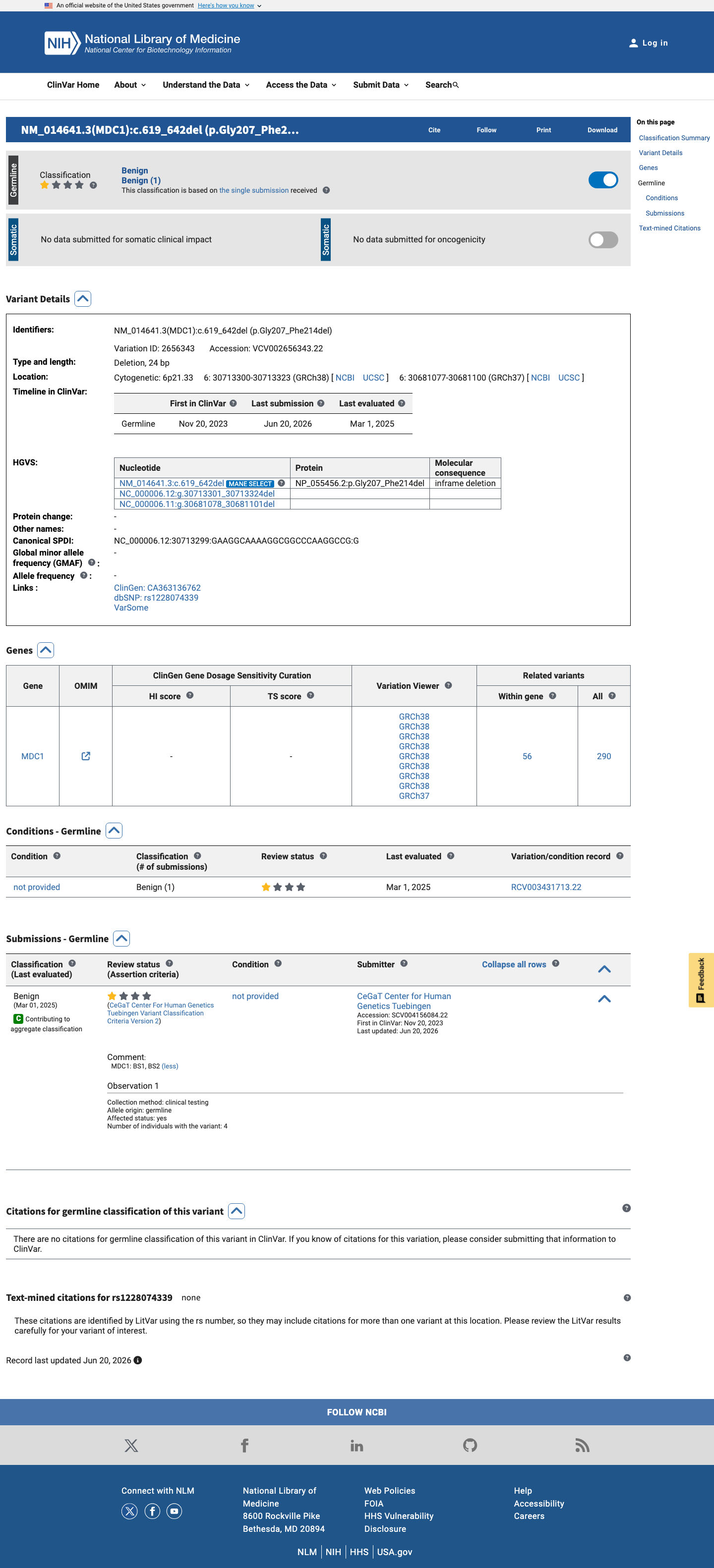
Task: Toggle on the Somatic classification switch
Action: [x=603, y=240]
